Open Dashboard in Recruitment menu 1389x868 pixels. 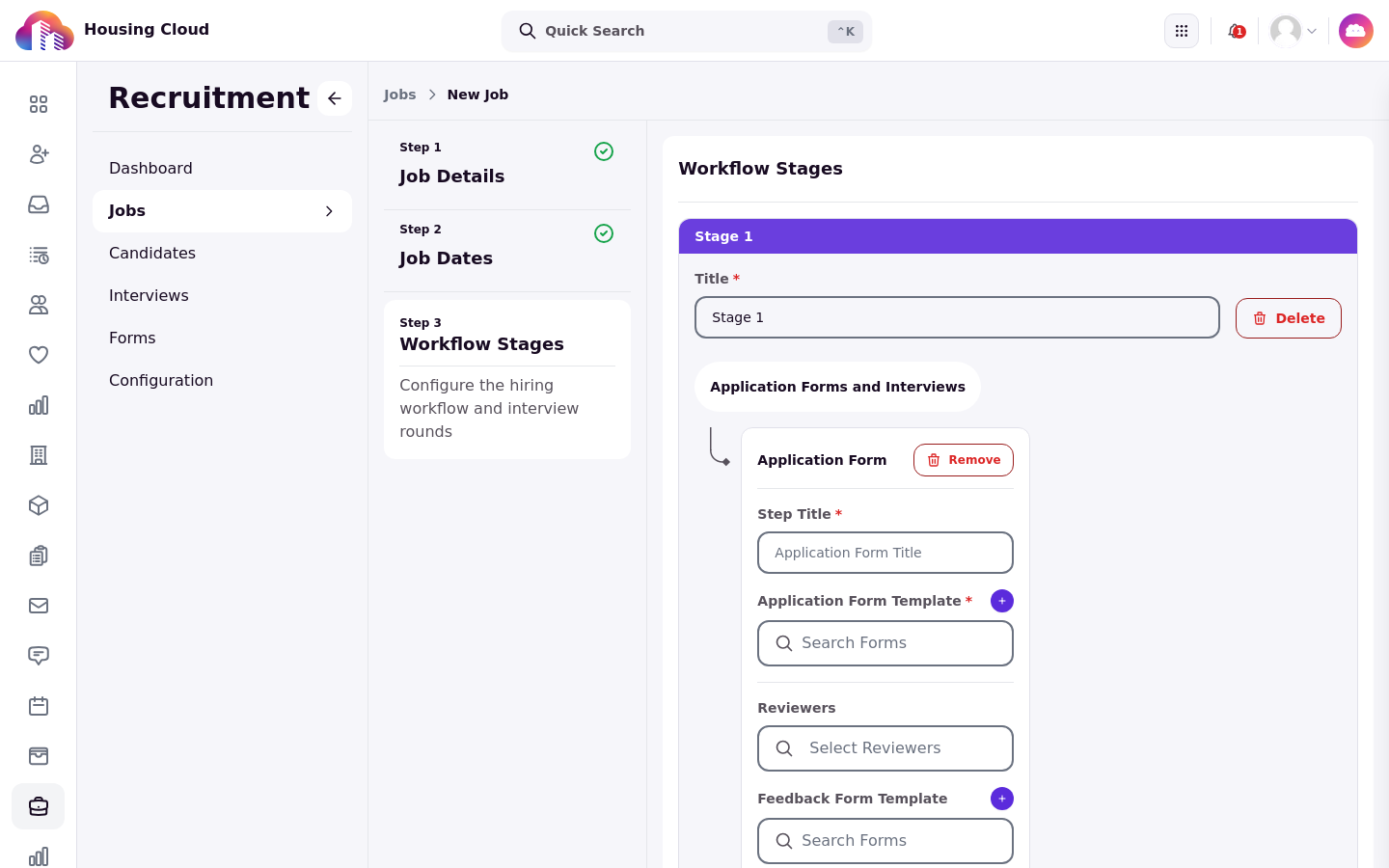point(222,169)
